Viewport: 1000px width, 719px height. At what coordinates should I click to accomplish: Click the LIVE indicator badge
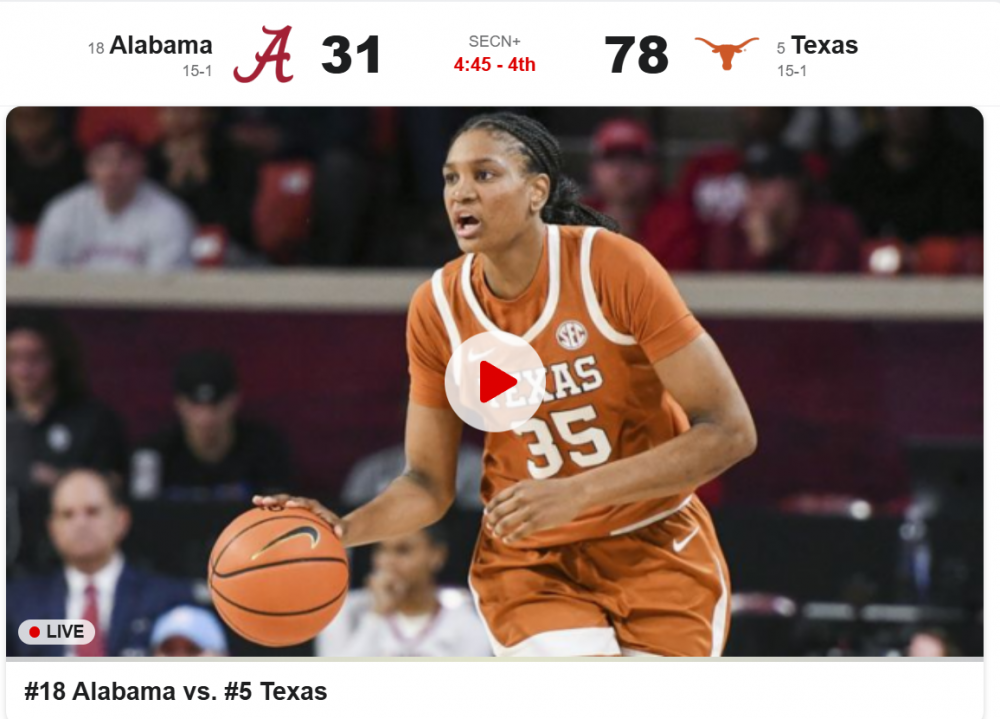(57, 632)
